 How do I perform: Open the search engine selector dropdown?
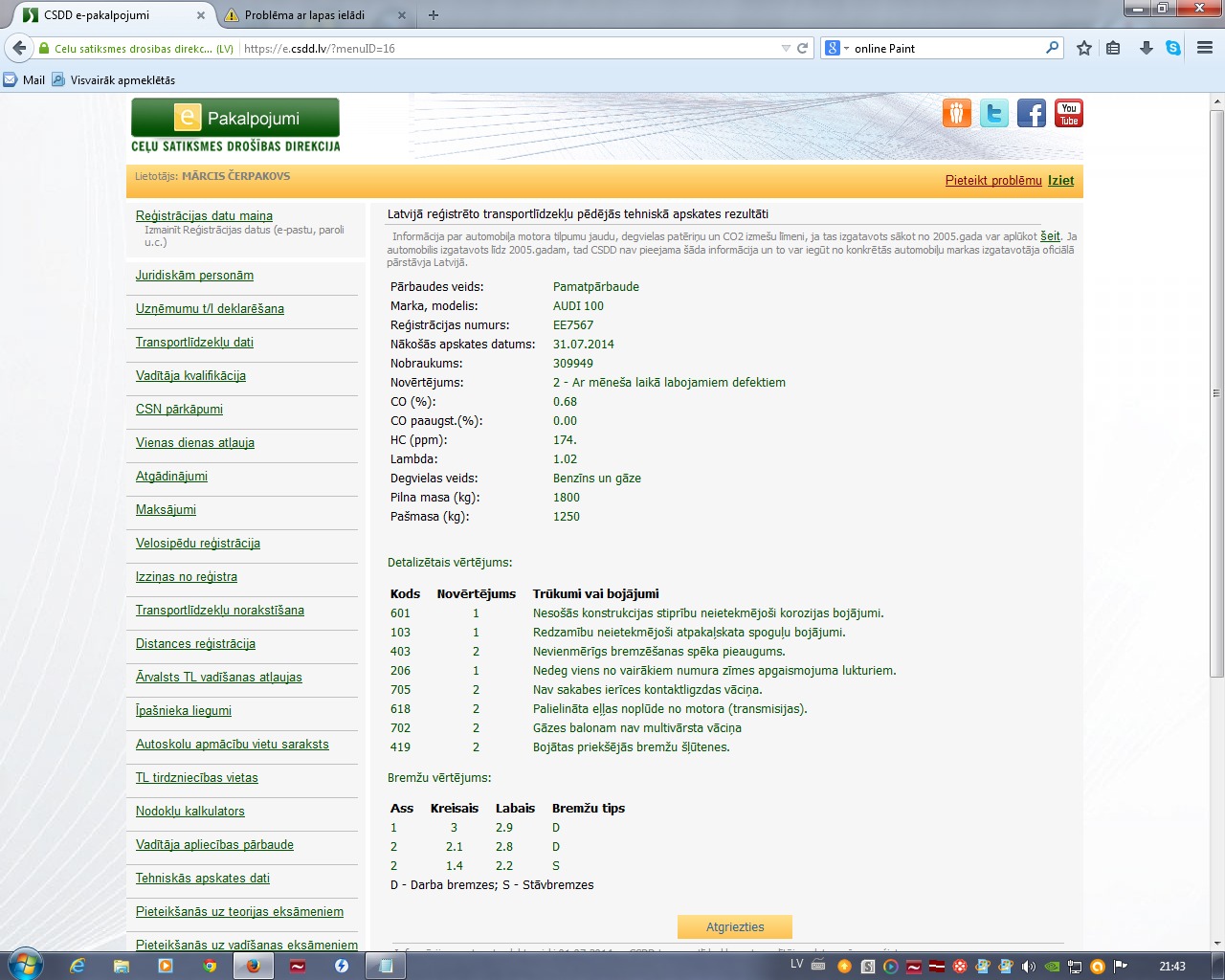836,48
